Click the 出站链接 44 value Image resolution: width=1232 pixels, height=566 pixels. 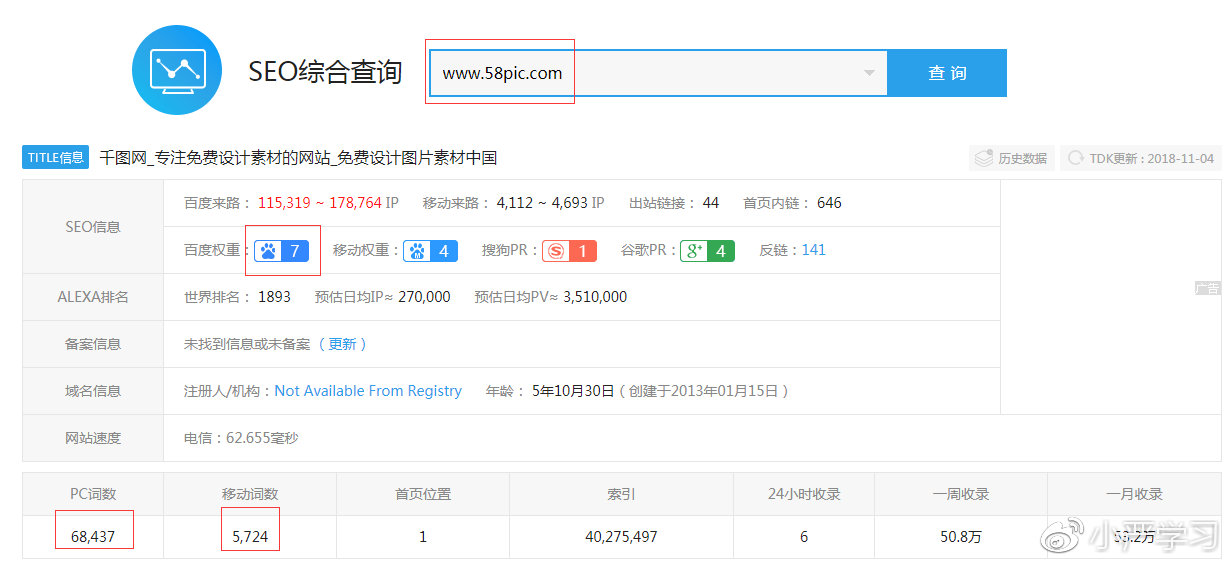711,203
